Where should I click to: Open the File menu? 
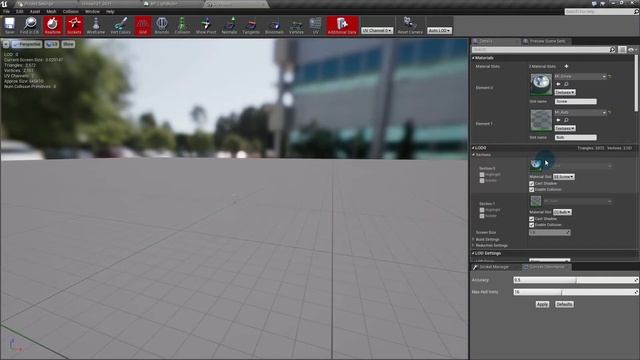[x=7, y=11]
